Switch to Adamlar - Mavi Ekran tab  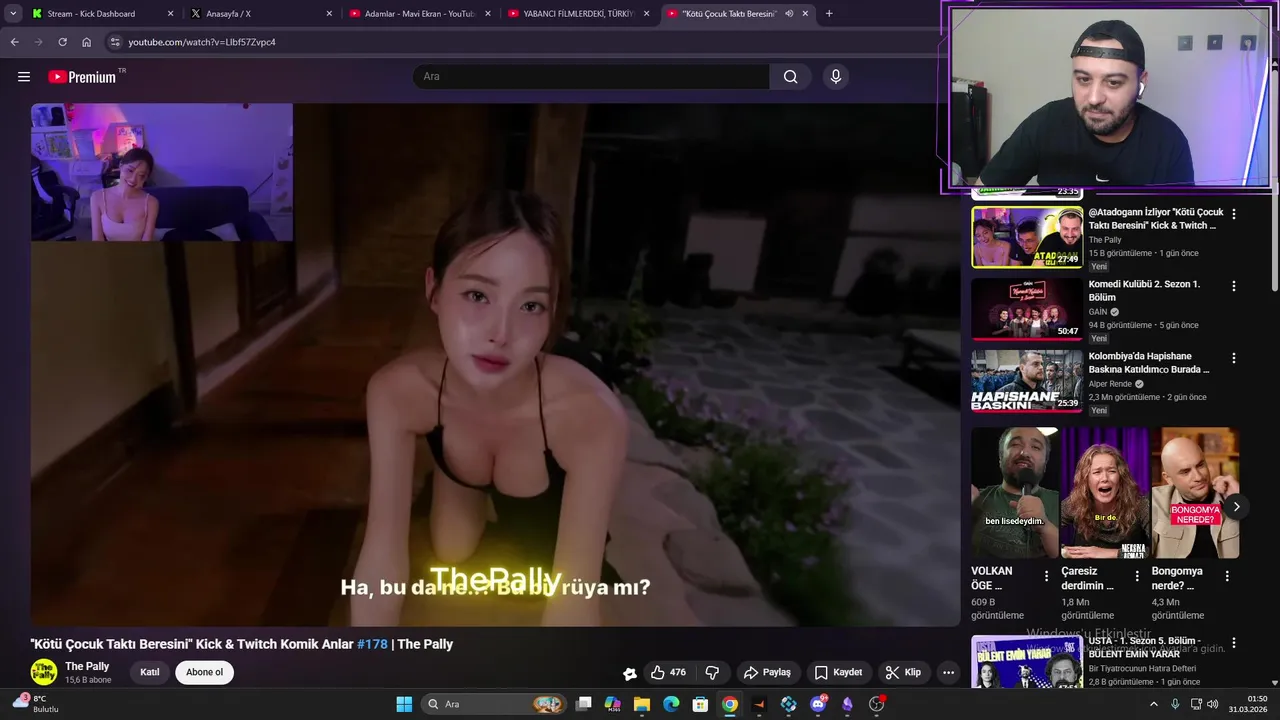click(419, 14)
